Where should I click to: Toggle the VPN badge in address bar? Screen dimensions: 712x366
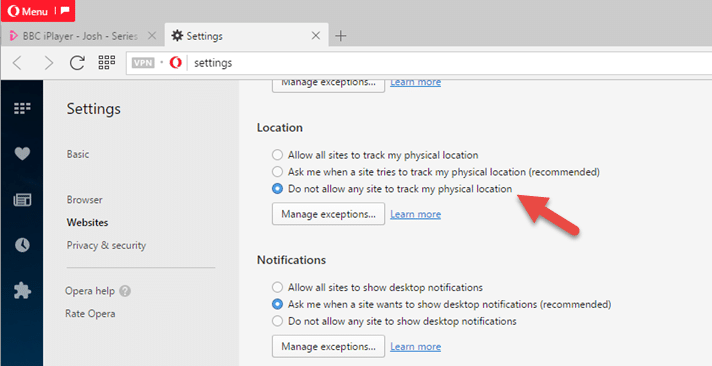coord(143,63)
